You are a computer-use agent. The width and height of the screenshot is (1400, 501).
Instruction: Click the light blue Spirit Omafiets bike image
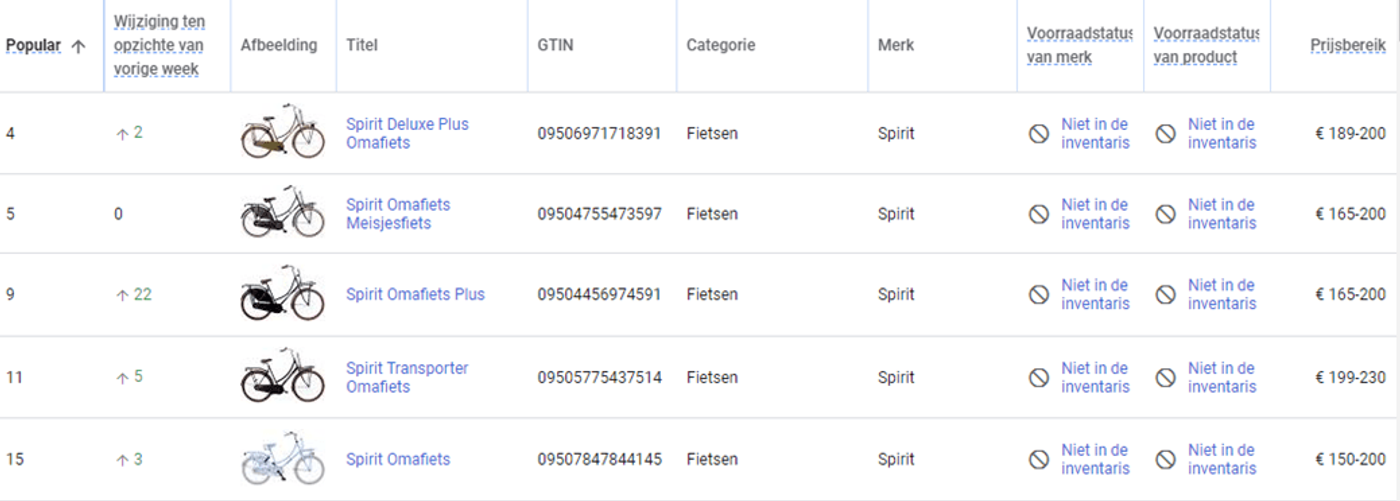tap(283, 458)
